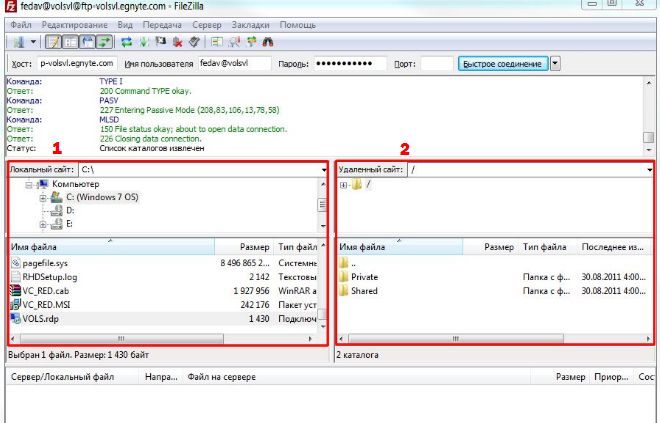This screenshot has width=660, height=423.
Task: Select the C: (Windows 7 OS) drive
Action: click(x=102, y=197)
